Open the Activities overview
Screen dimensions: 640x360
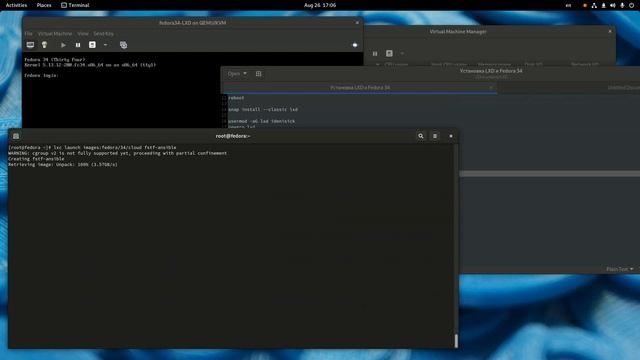(x=16, y=5)
